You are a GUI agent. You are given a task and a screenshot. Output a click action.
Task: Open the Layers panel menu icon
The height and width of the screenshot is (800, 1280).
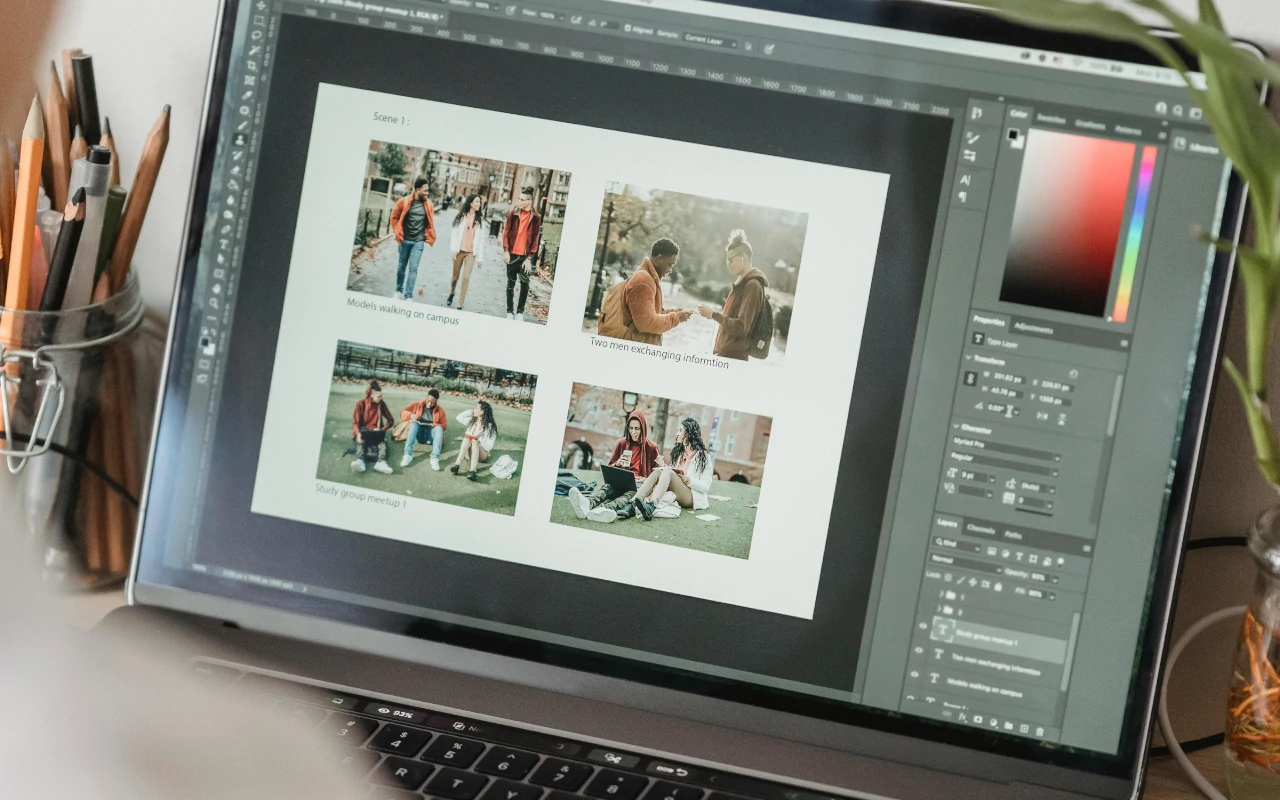point(1086,547)
